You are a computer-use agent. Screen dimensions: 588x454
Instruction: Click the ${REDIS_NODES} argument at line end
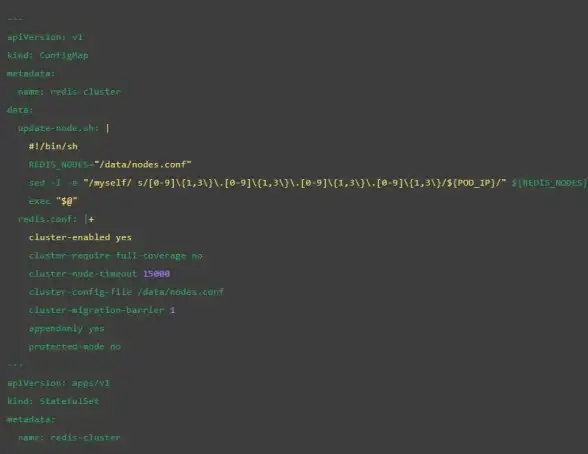pos(549,183)
